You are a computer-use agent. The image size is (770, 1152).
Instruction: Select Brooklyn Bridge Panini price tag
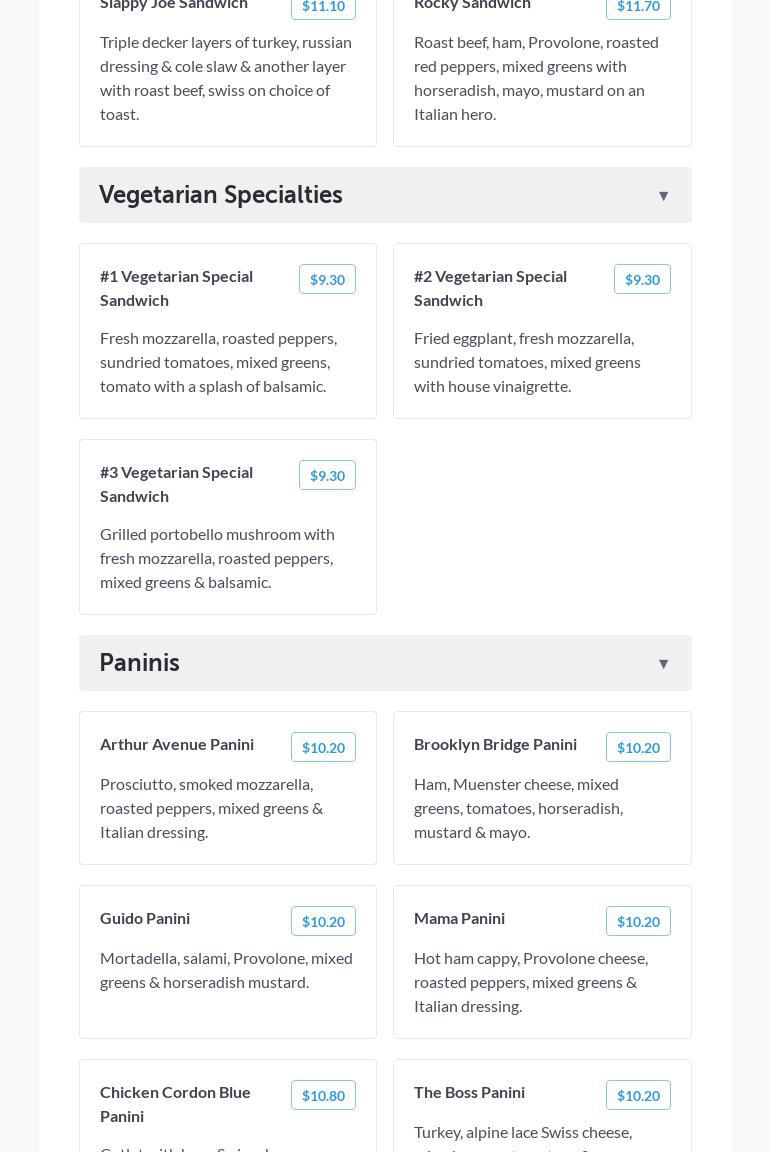(x=638, y=748)
